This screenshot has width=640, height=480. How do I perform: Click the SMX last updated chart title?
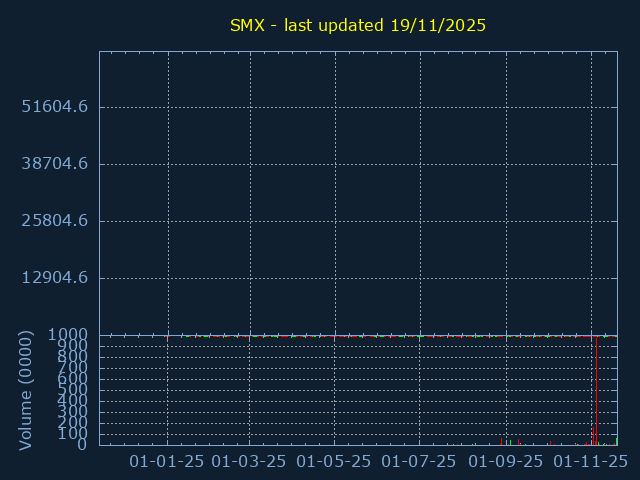[x=357, y=26]
